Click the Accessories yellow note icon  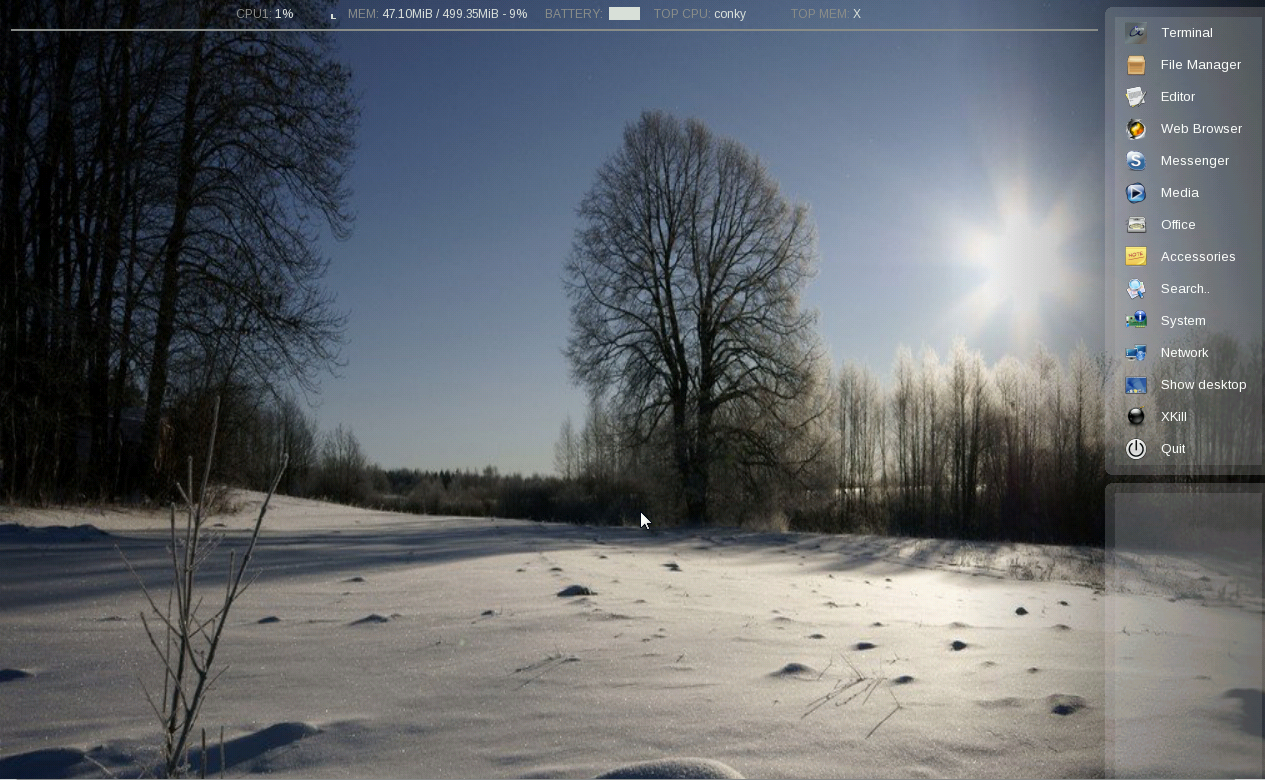click(x=1136, y=257)
